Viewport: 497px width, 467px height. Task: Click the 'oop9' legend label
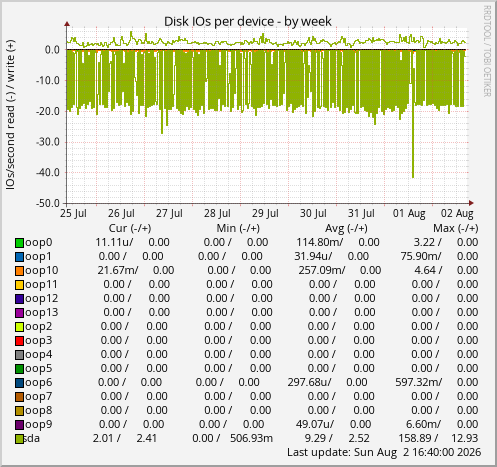[x=39, y=425]
